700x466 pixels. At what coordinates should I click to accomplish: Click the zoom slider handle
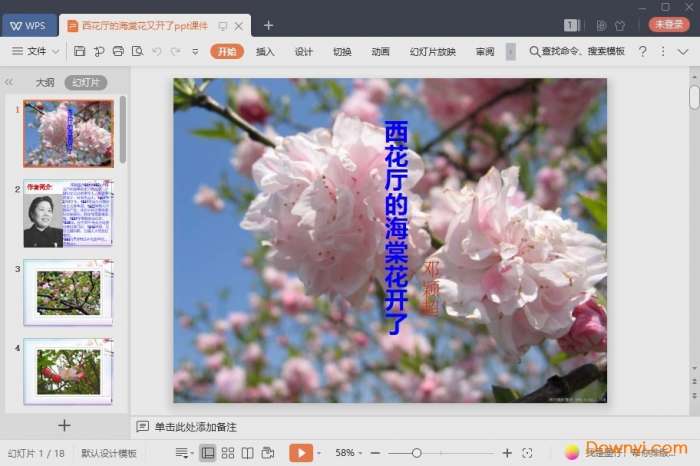416,453
